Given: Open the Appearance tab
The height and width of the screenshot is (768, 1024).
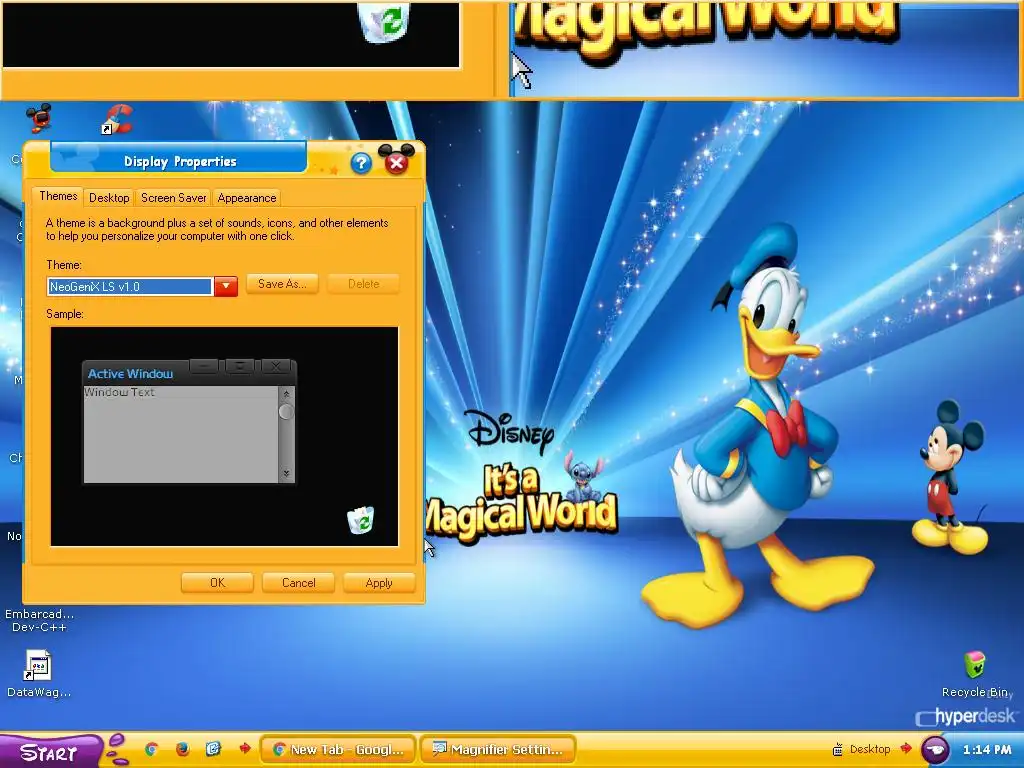Looking at the screenshot, I should (x=247, y=198).
